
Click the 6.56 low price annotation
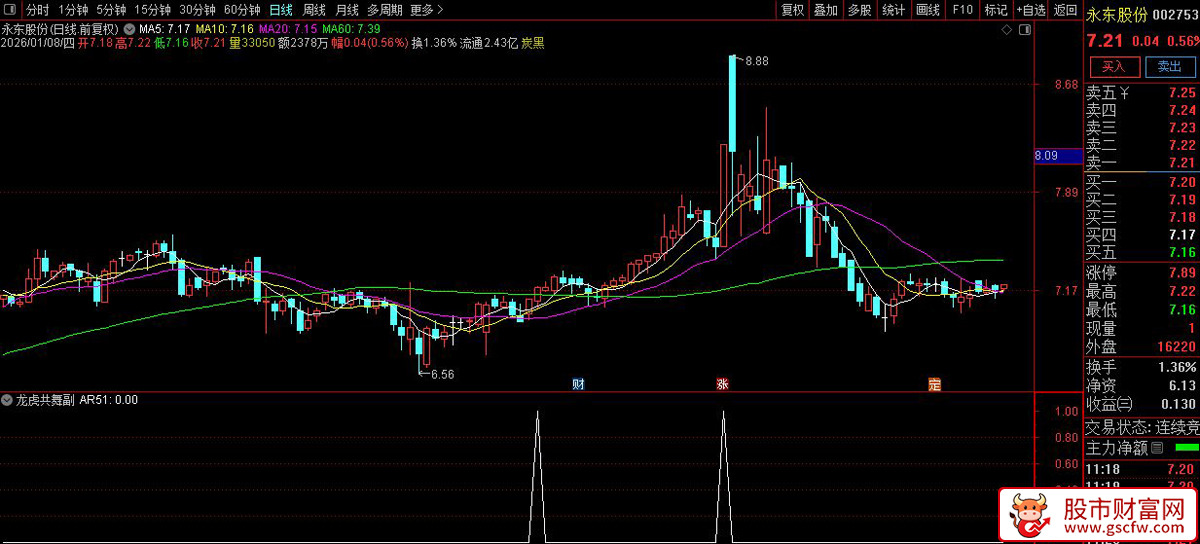(441, 375)
